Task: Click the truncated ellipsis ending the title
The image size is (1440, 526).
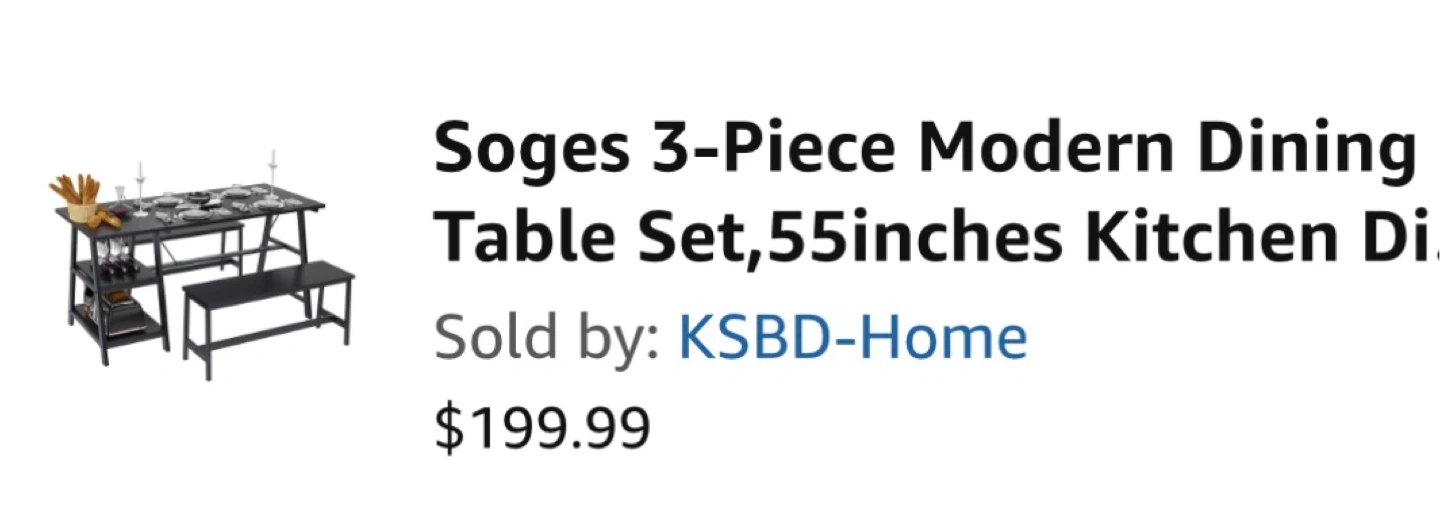Action: click(x=1432, y=238)
